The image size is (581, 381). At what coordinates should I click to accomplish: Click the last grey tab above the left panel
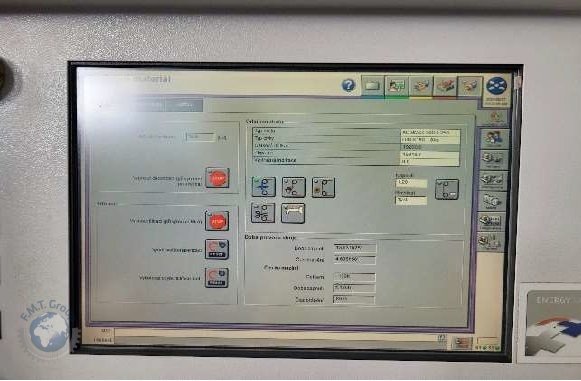pos(184,105)
